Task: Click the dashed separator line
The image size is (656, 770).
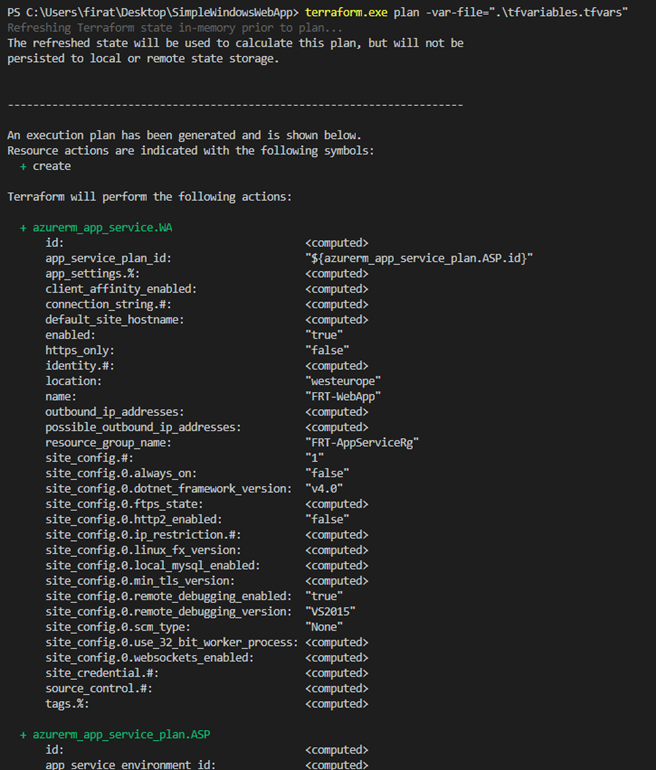Action: (235, 104)
